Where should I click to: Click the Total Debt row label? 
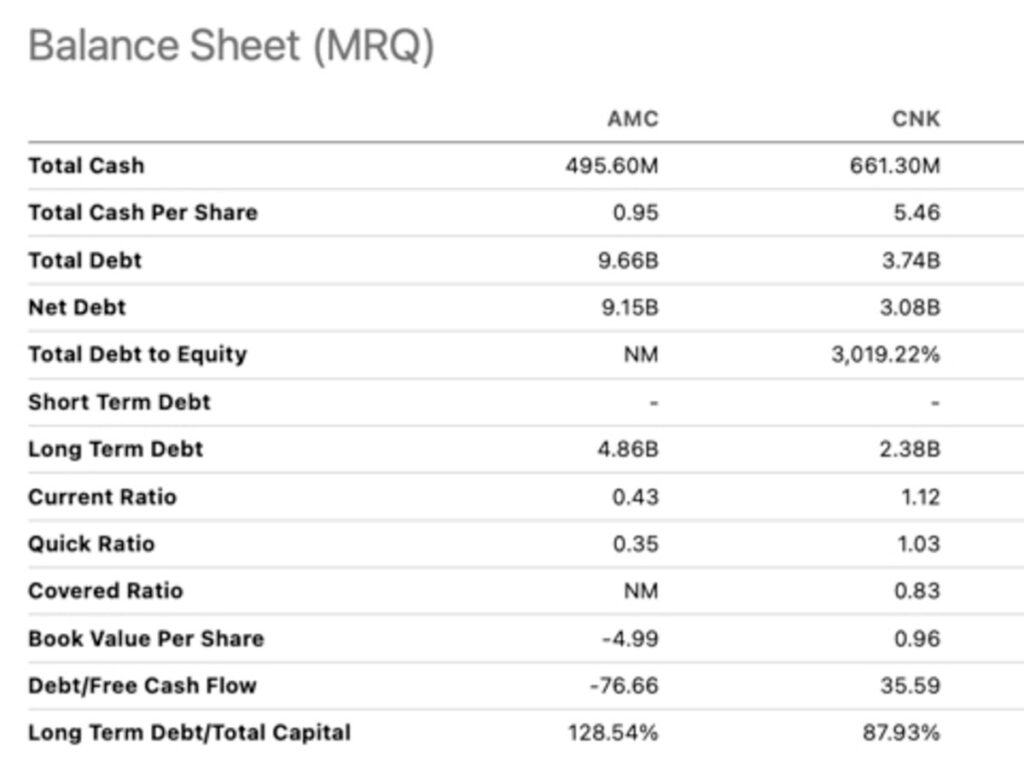[x=85, y=261]
